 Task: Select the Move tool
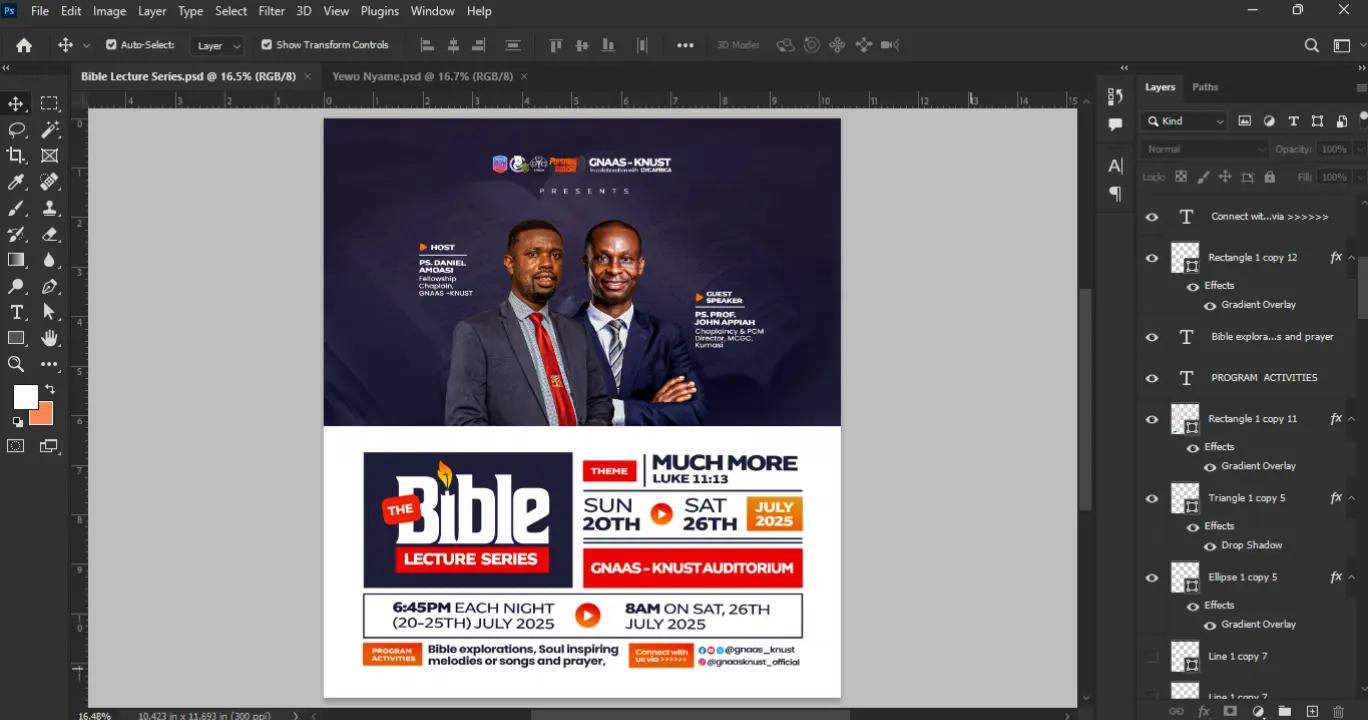pyautogui.click(x=16, y=104)
